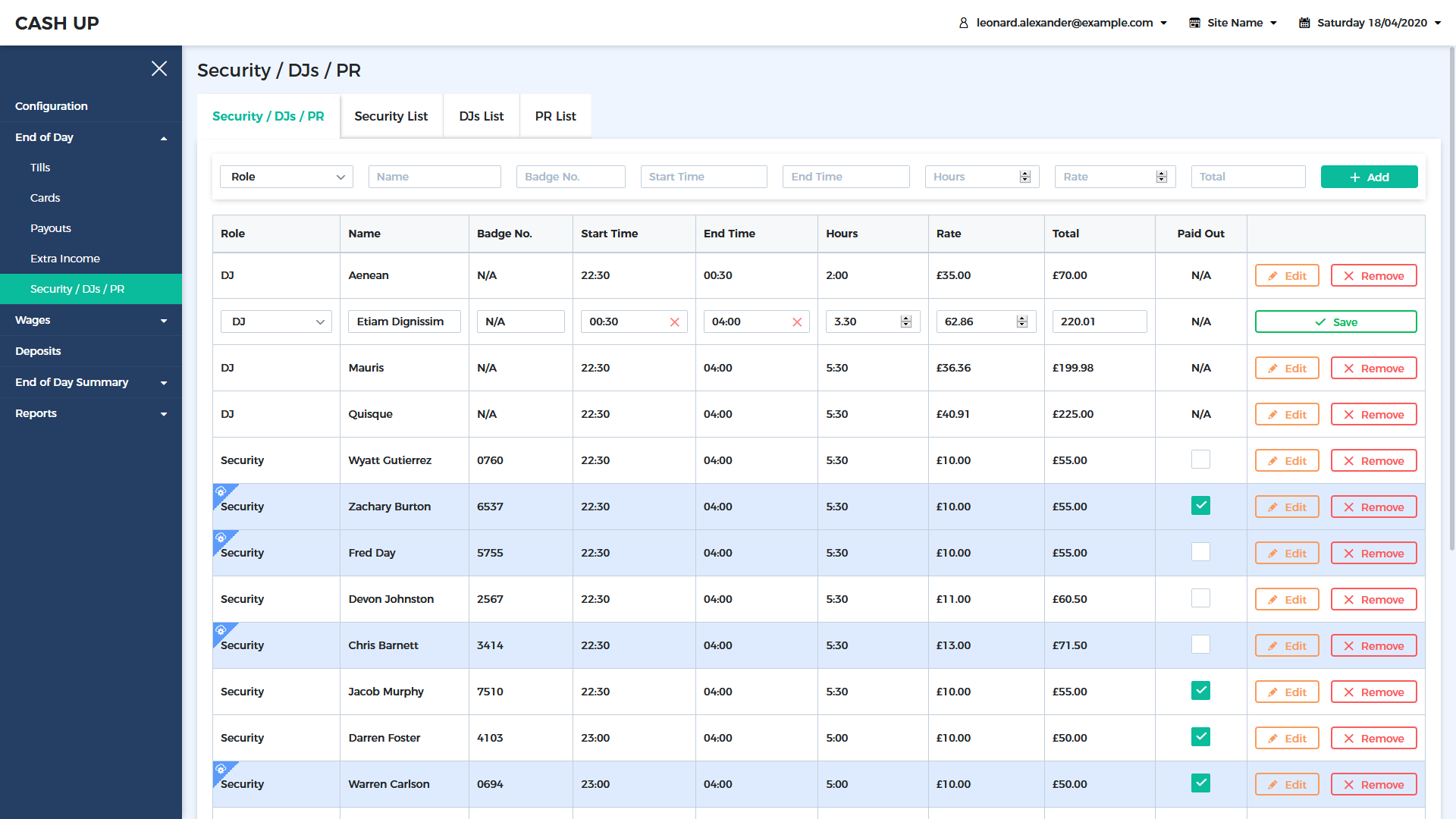Click the Badge No. input field
The height and width of the screenshot is (819, 1456).
pos(570,177)
